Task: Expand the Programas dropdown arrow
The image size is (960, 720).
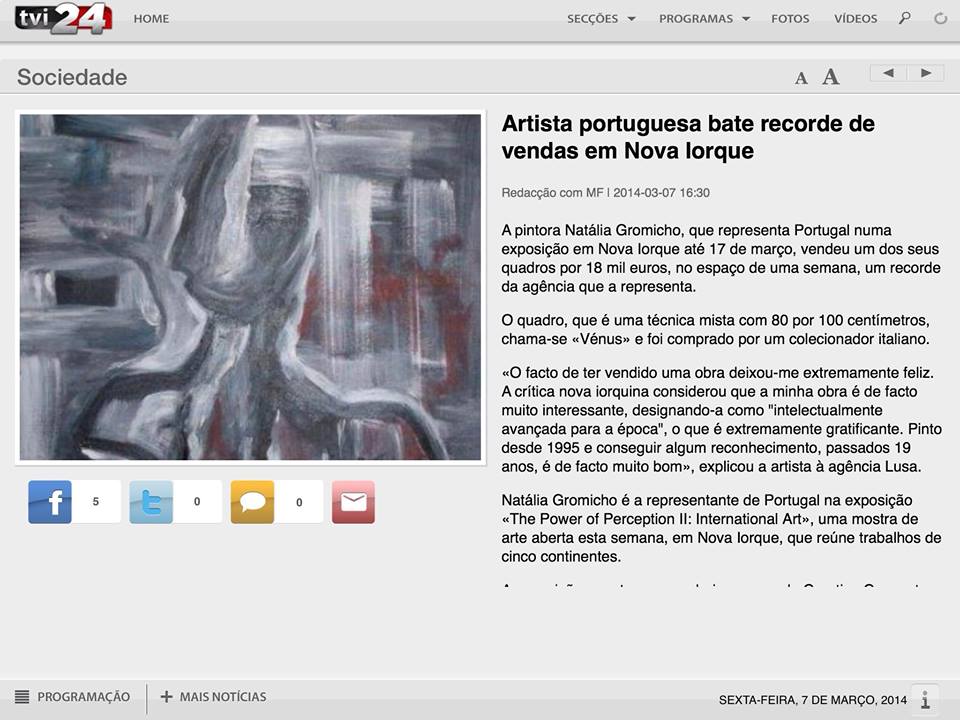Action: tap(746, 19)
